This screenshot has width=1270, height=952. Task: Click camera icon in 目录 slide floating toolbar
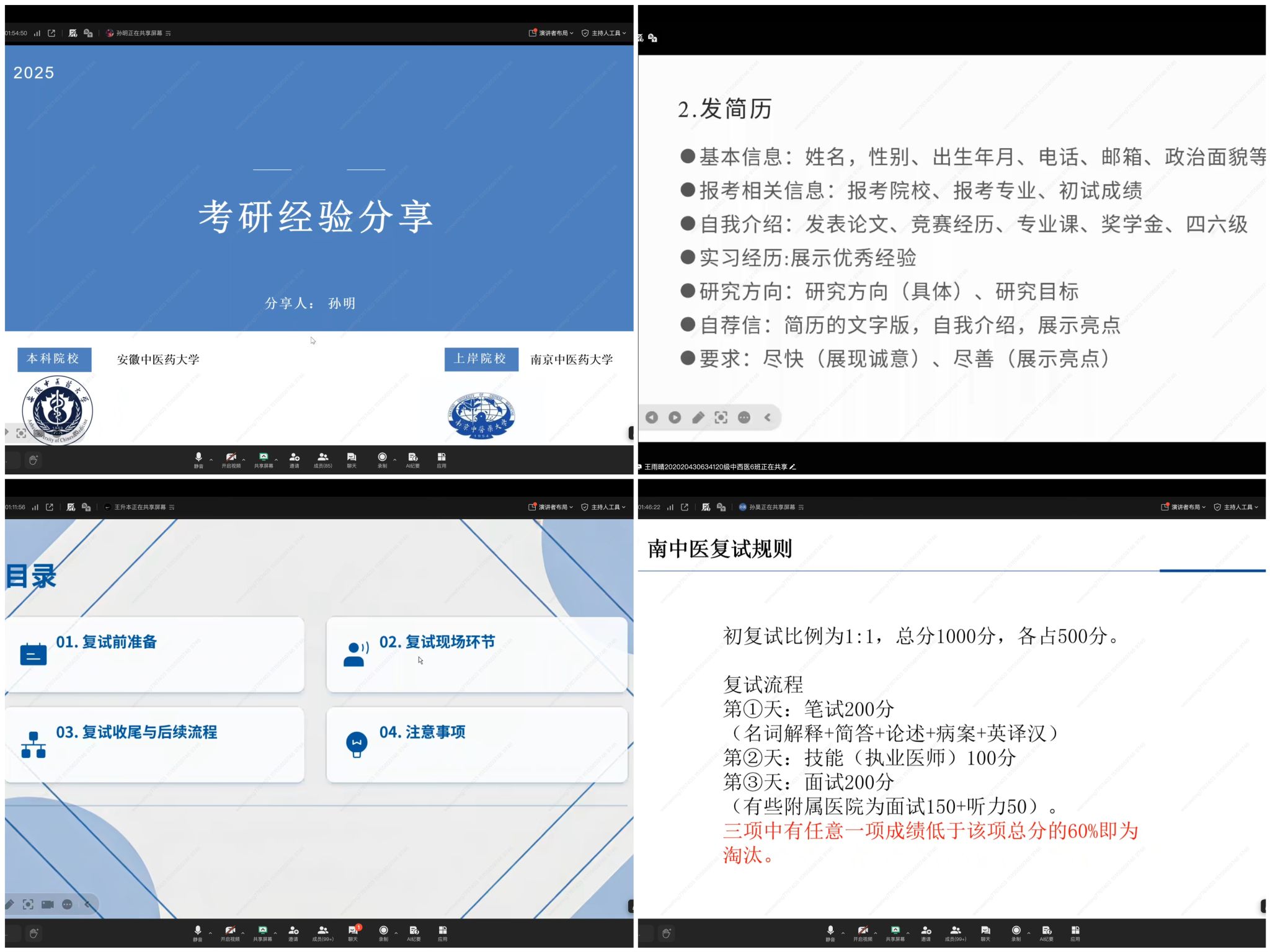(x=48, y=904)
